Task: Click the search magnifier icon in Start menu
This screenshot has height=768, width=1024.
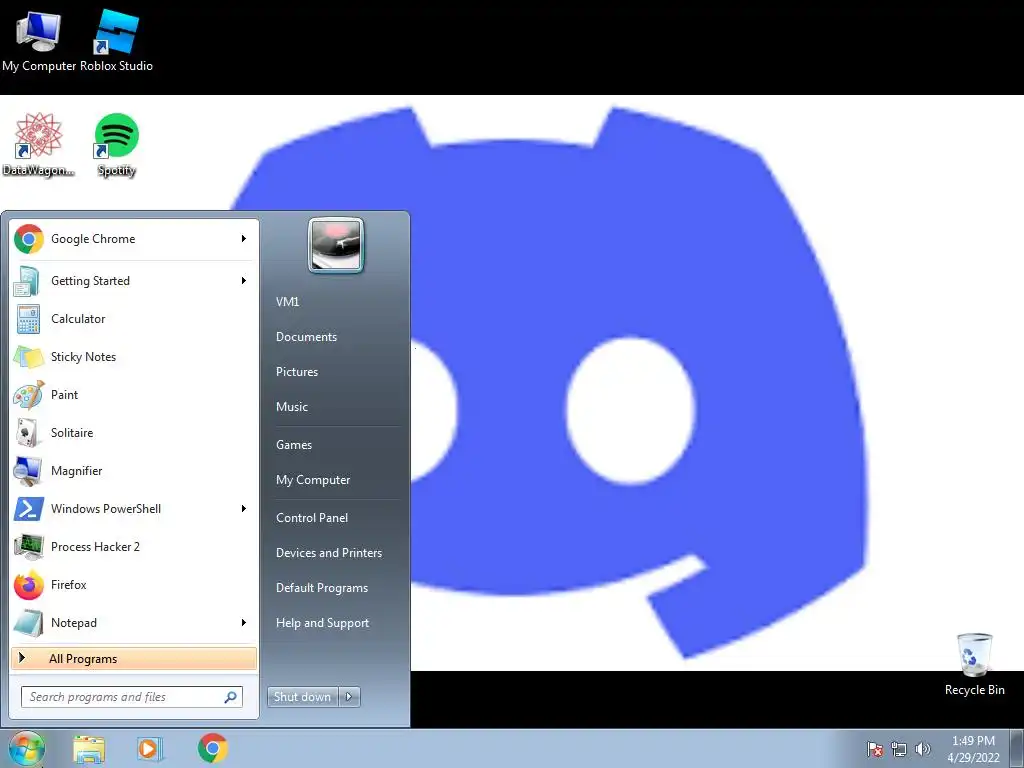Action: click(x=231, y=697)
